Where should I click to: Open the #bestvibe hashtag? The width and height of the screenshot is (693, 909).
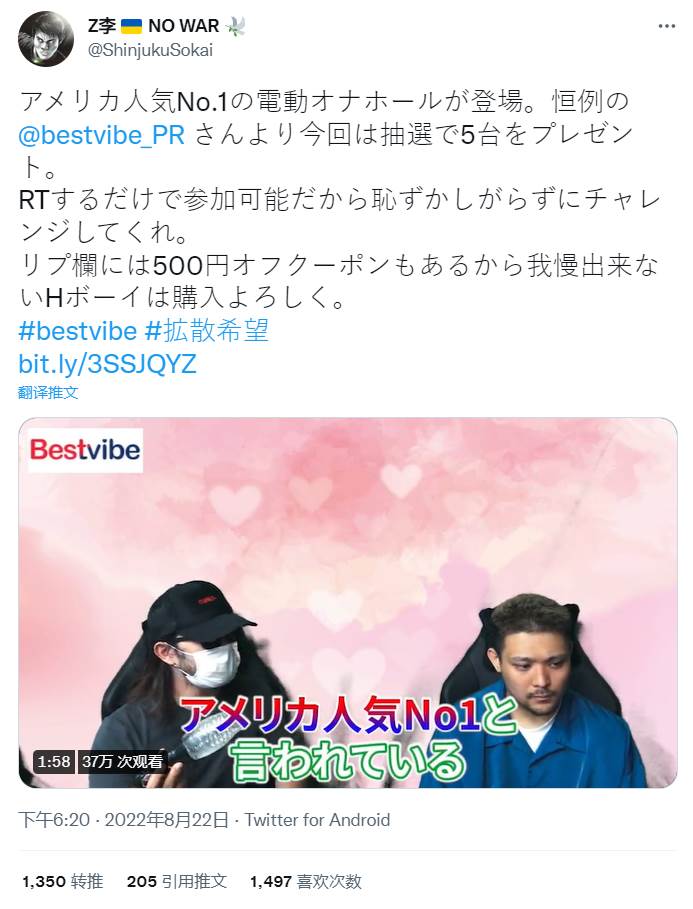[78, 331]
